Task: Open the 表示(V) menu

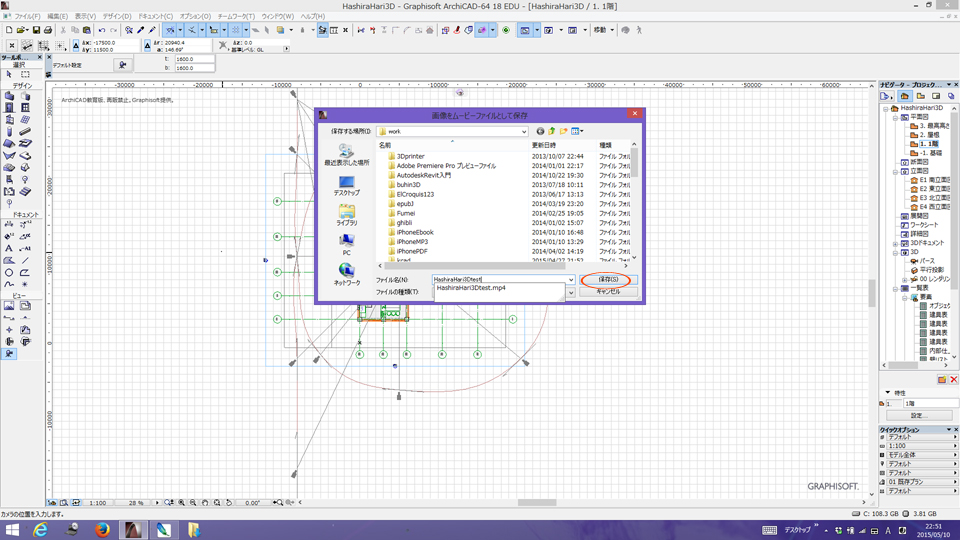Action: pos(85,17)
